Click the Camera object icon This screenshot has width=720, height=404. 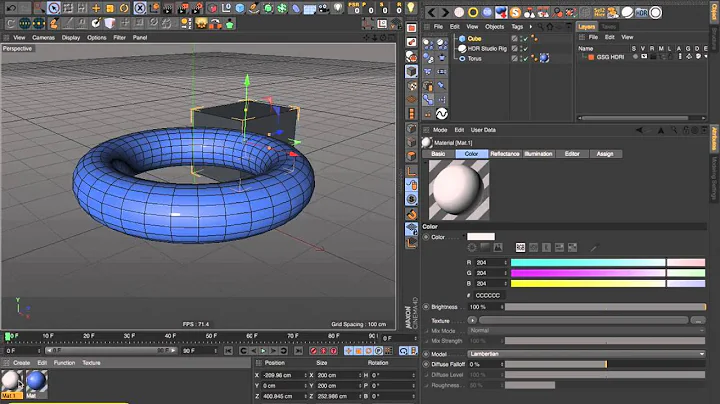pos(324,8)
